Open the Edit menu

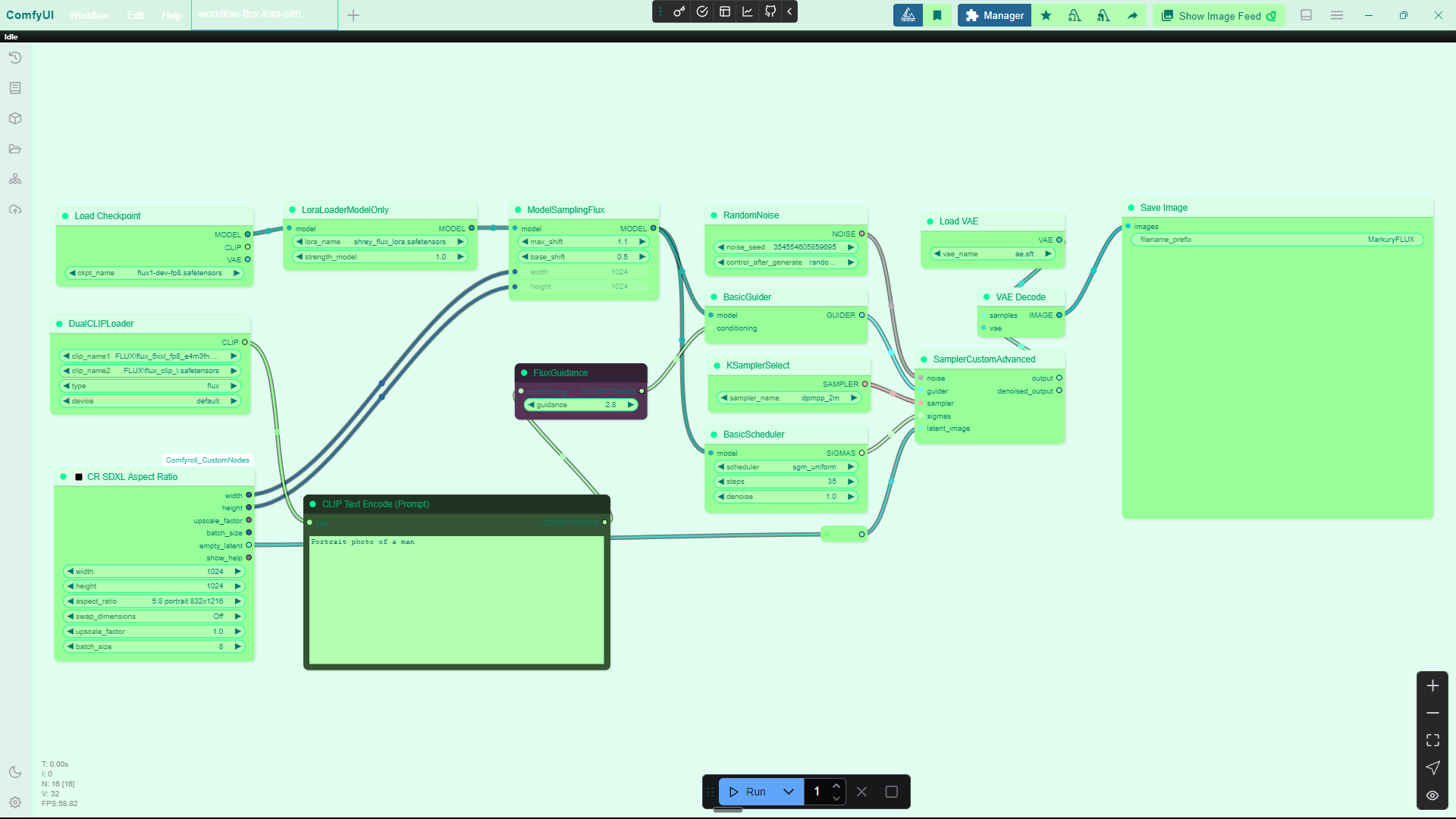click(135, 15)
